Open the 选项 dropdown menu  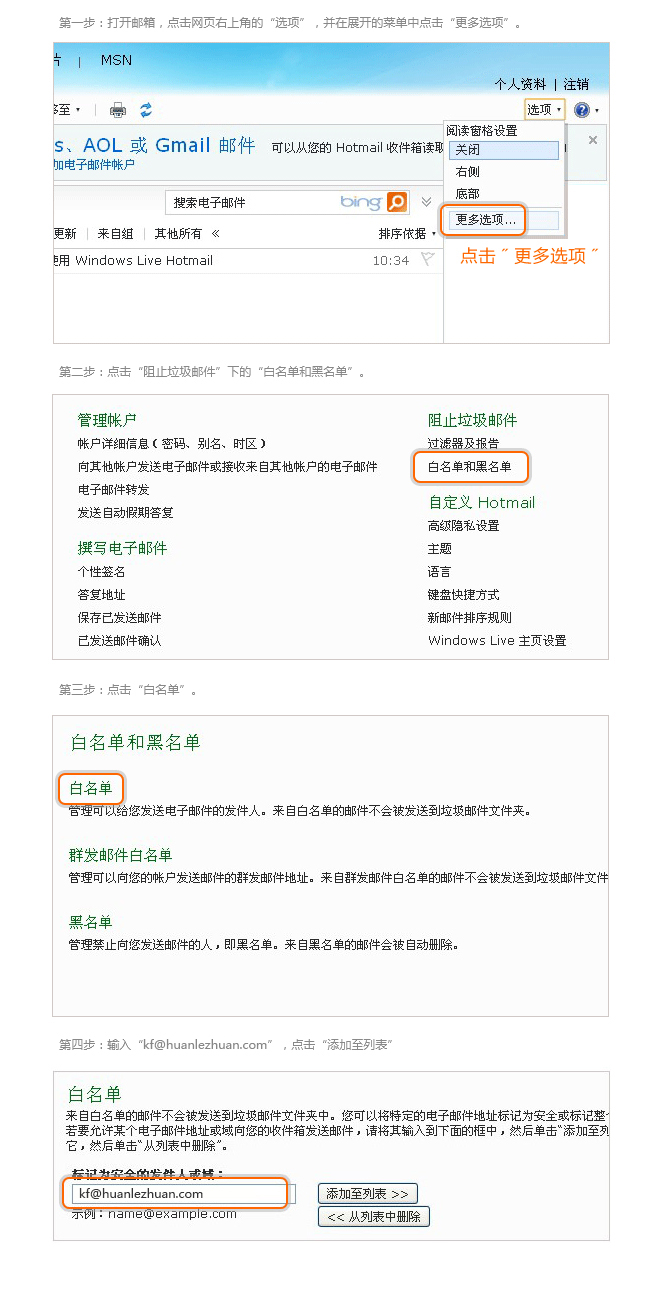coord(545,110)
